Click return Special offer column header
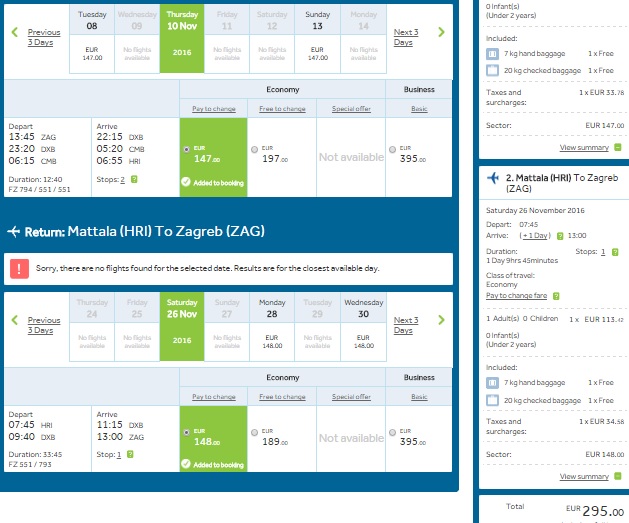The image size is (629, 523). [345, 396]
